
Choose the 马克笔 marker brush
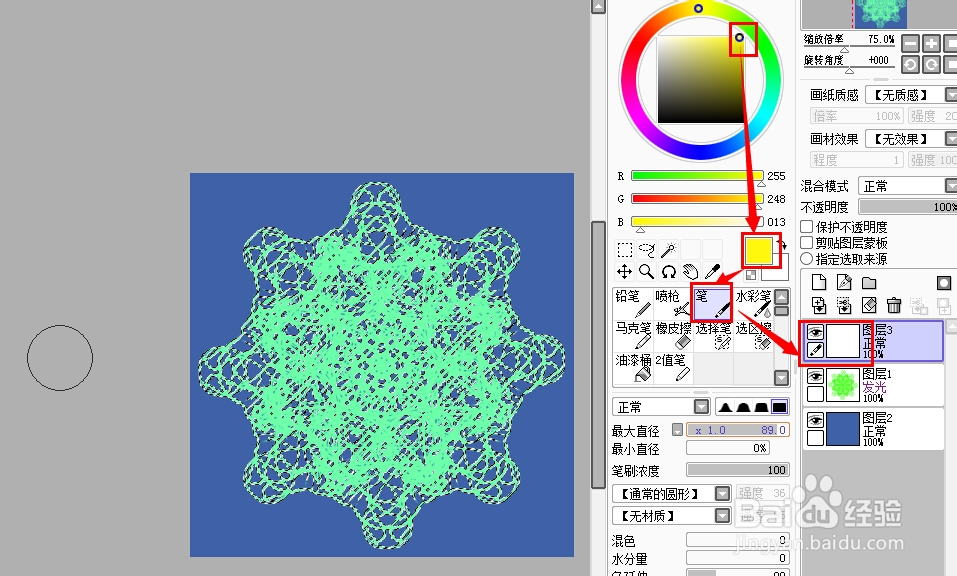(x=633, y=336)
